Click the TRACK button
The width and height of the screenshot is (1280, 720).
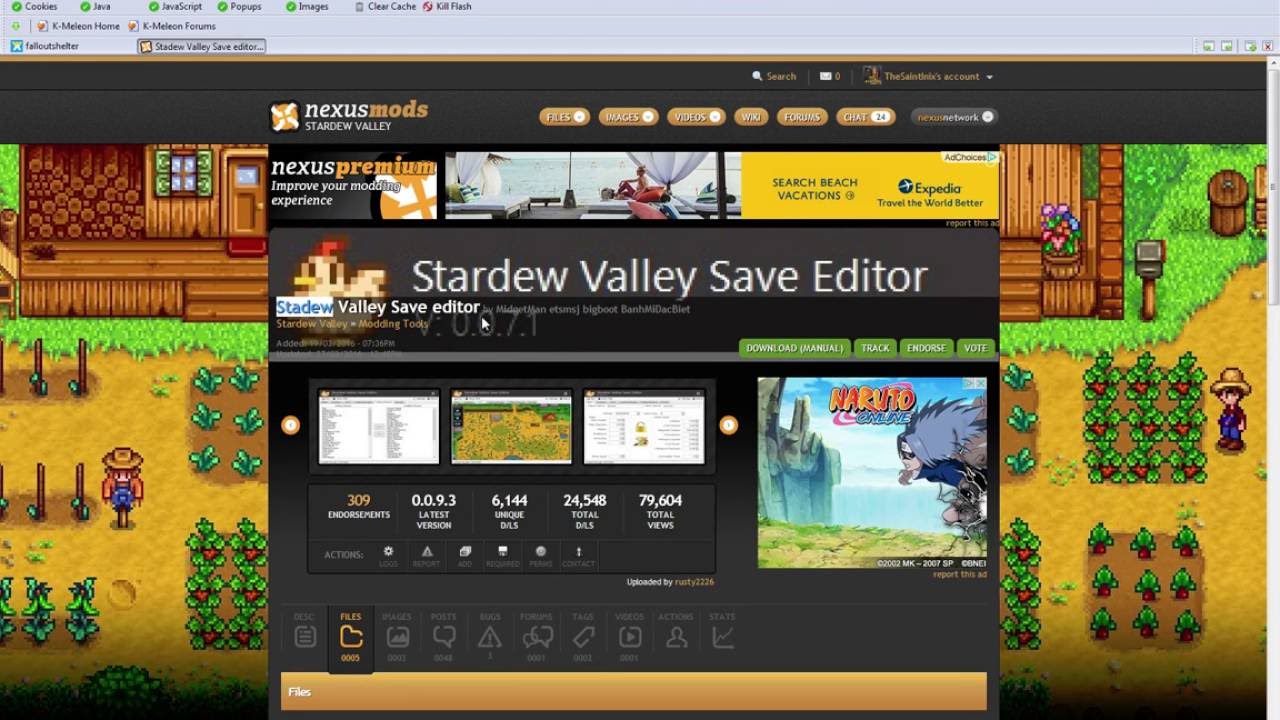875,348
